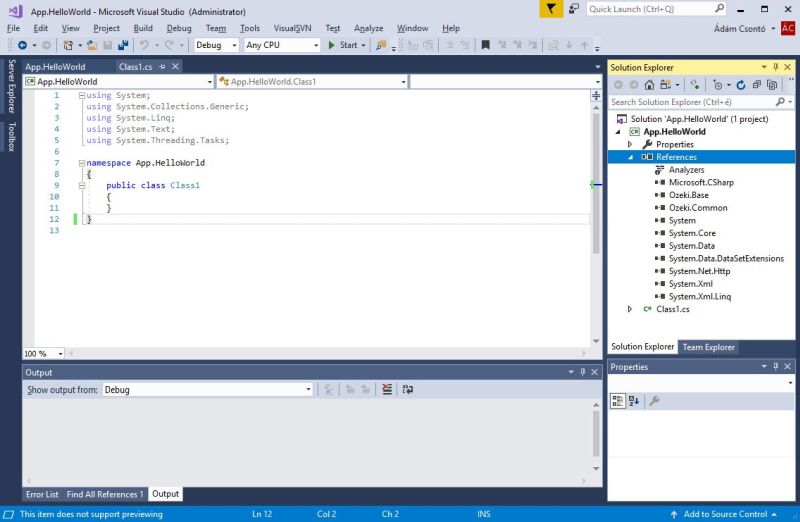Screen dimensions: 800x522
Task: Click the search magnifier in Solution Explorer
Action: (780, 102)
